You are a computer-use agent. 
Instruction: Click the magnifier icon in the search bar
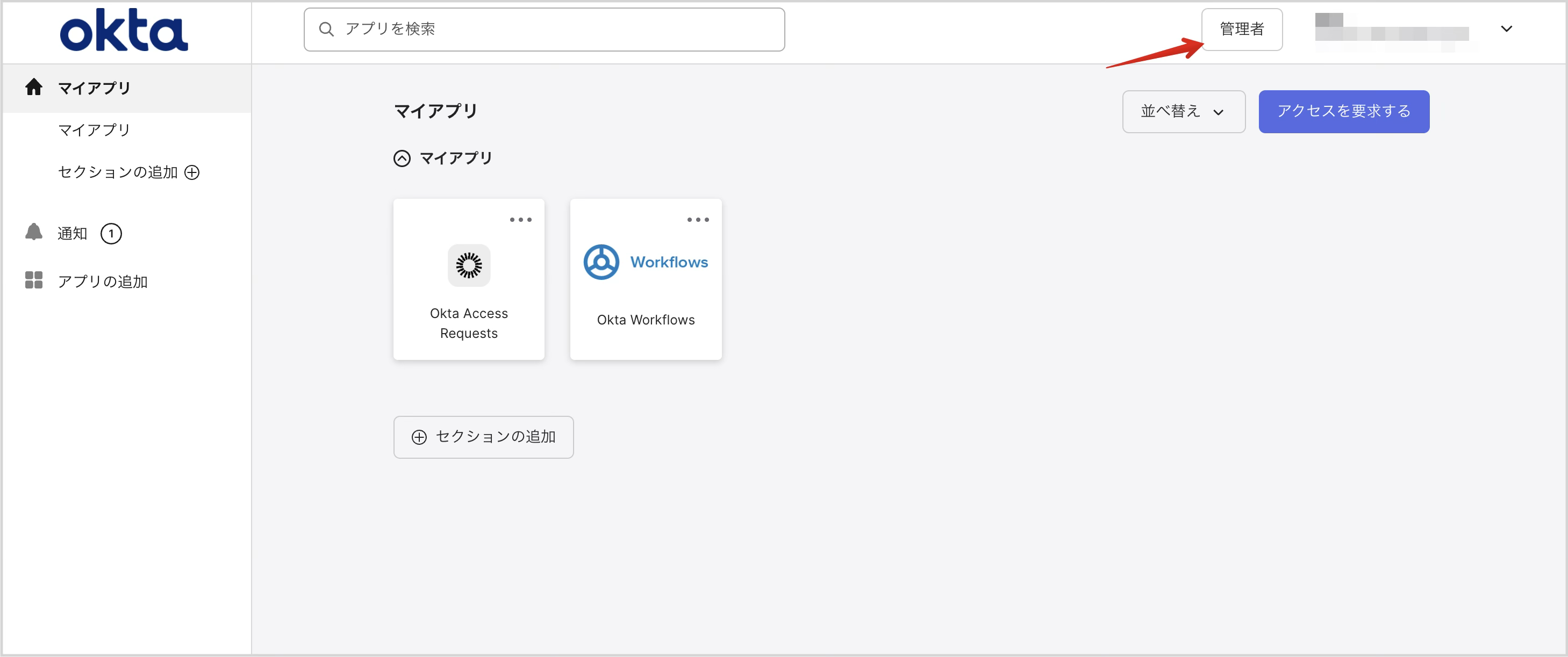pos(326,28)
